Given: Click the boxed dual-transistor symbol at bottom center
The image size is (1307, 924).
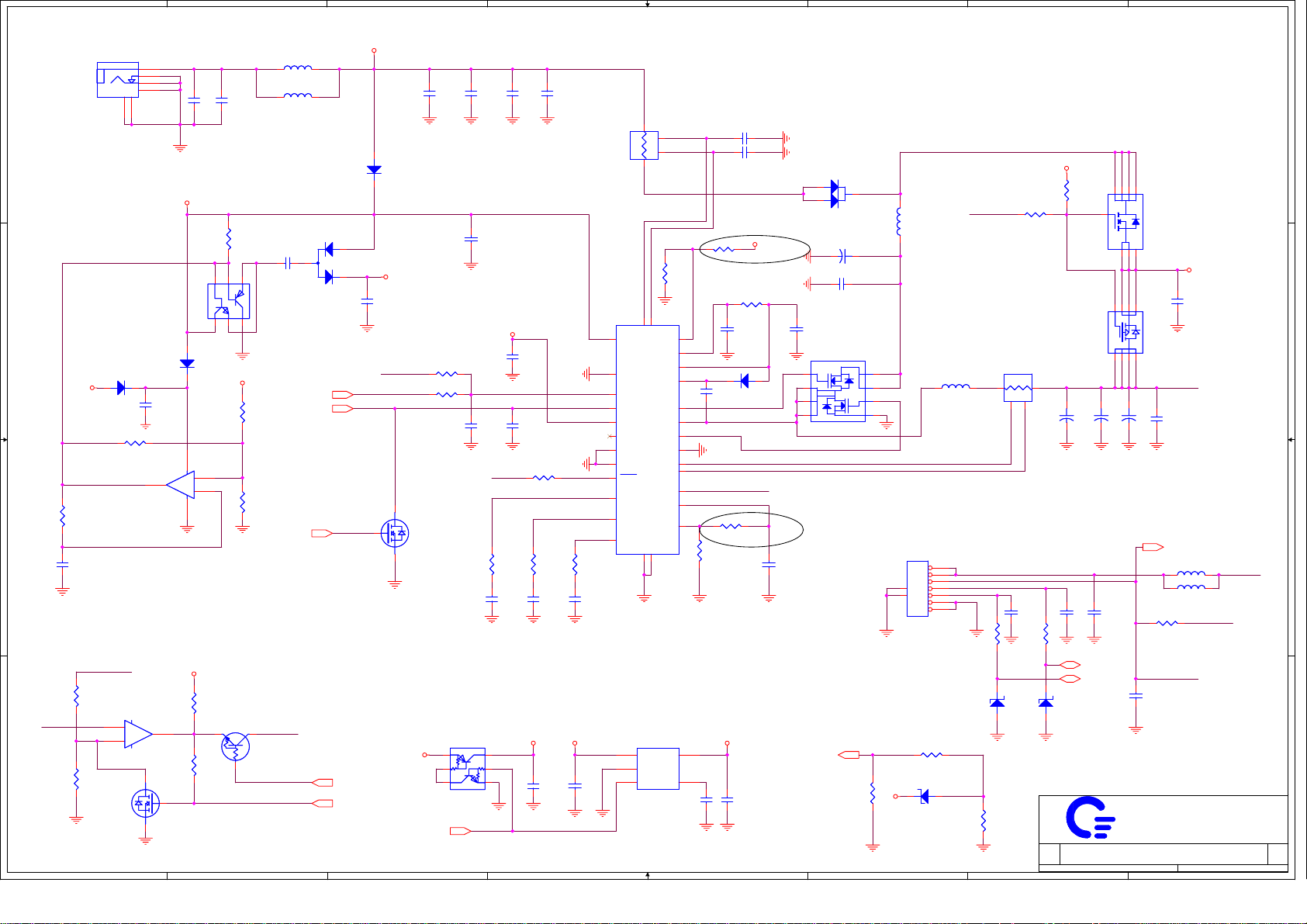Looking at the screenshot, I should (468, 769).
